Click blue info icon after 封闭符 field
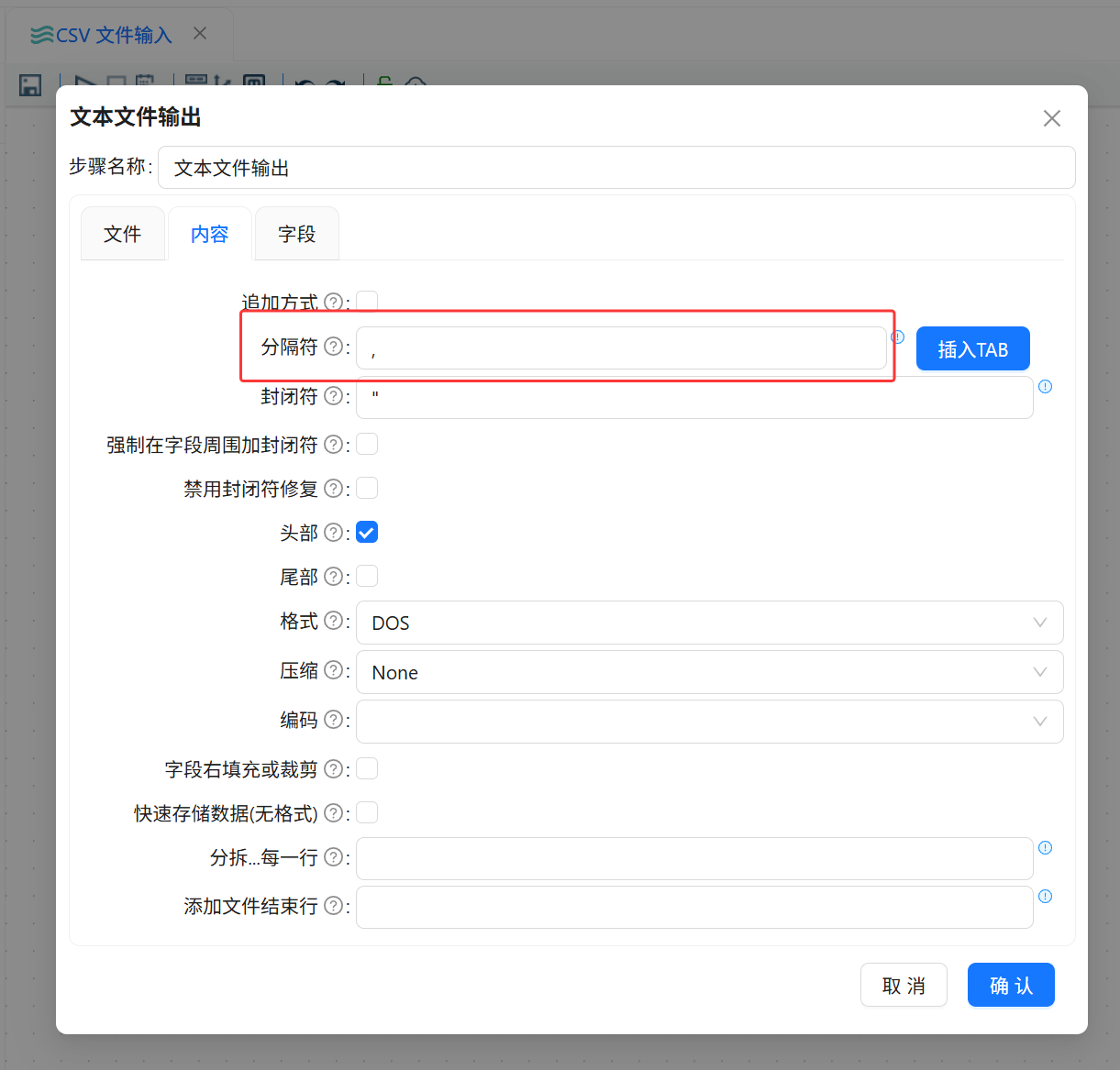The height and width of the screenshot is (1070, 1120). [x=1045, y=386]
